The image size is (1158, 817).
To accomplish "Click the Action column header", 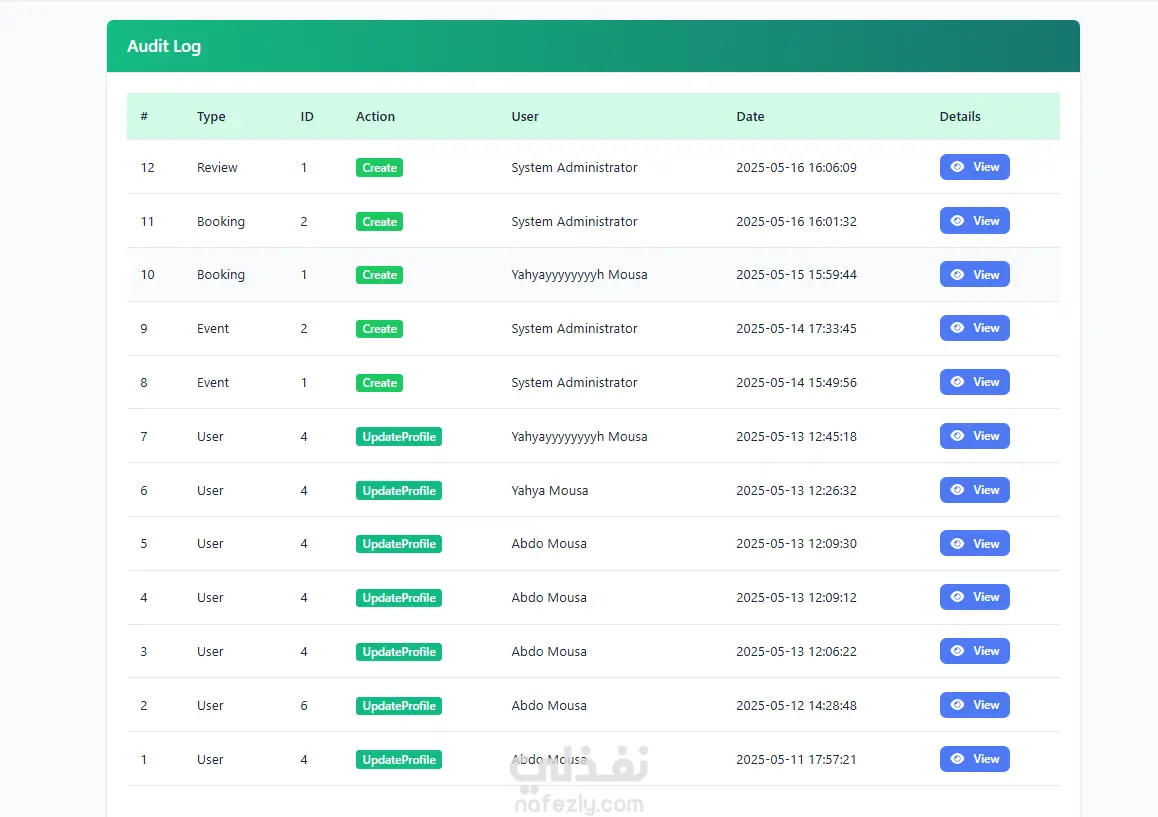I will (375, 117).
